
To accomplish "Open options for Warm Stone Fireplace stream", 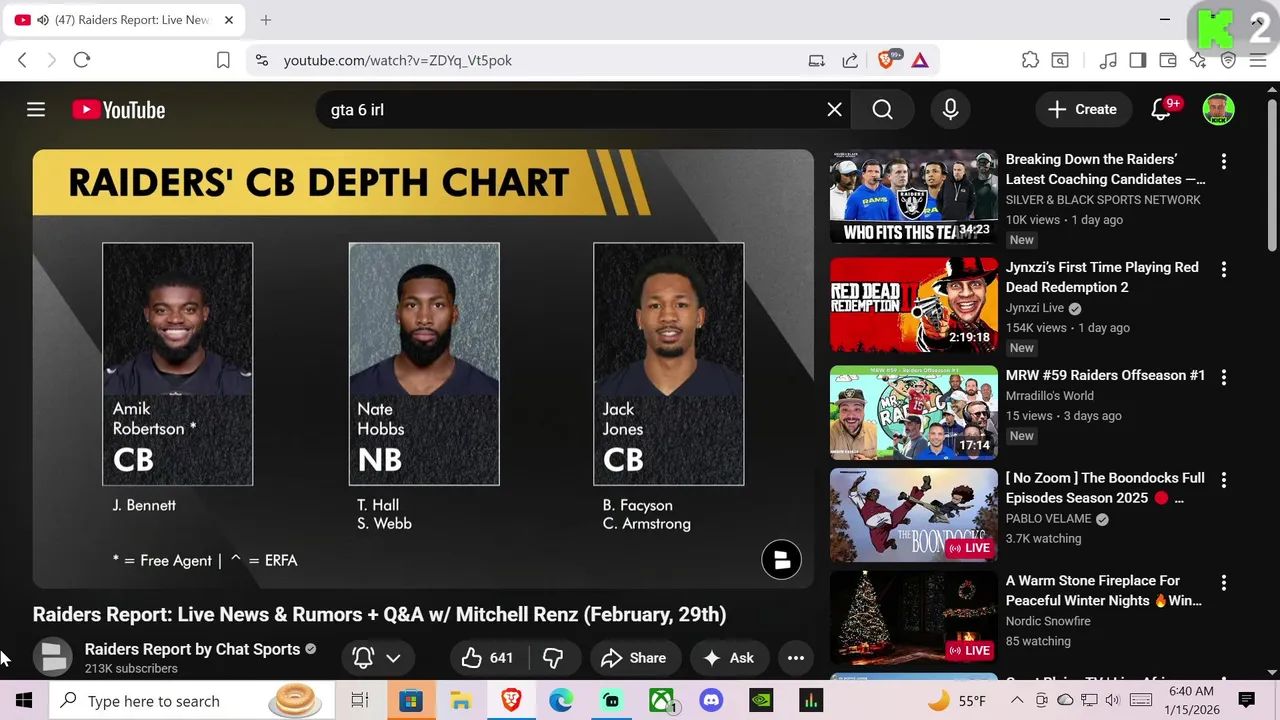I will click(1223, 583).
